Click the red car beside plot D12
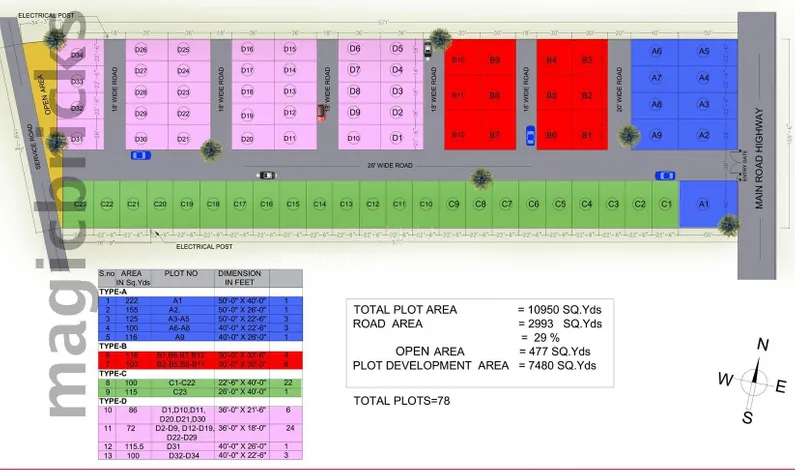 point(322,112)
